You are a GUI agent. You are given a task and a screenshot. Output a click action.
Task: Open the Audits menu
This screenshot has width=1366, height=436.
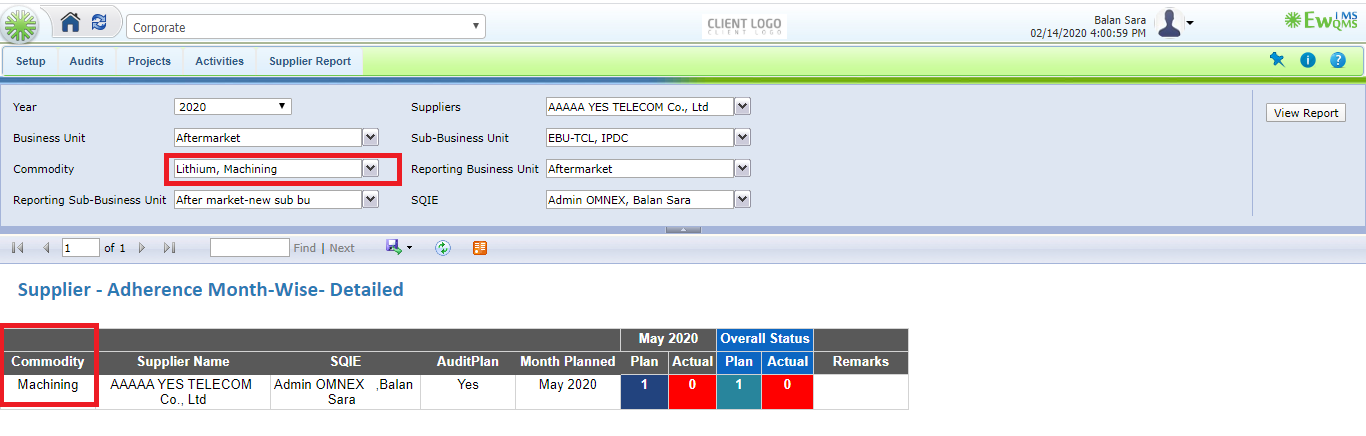point(87,61)
